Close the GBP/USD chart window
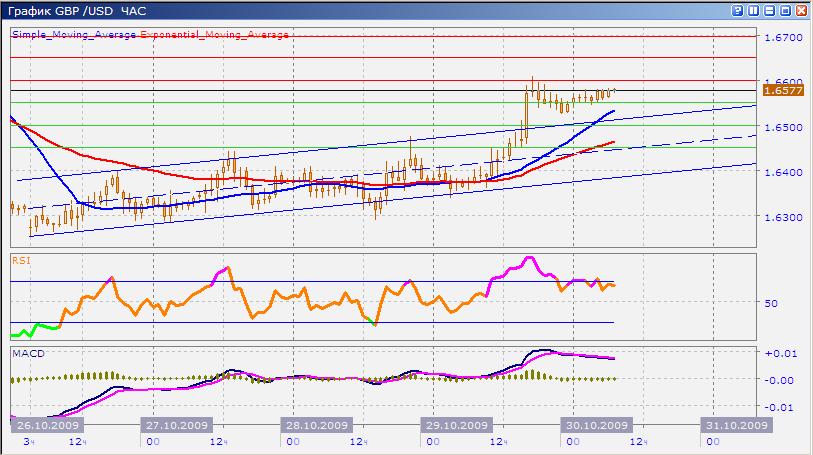 802,10
